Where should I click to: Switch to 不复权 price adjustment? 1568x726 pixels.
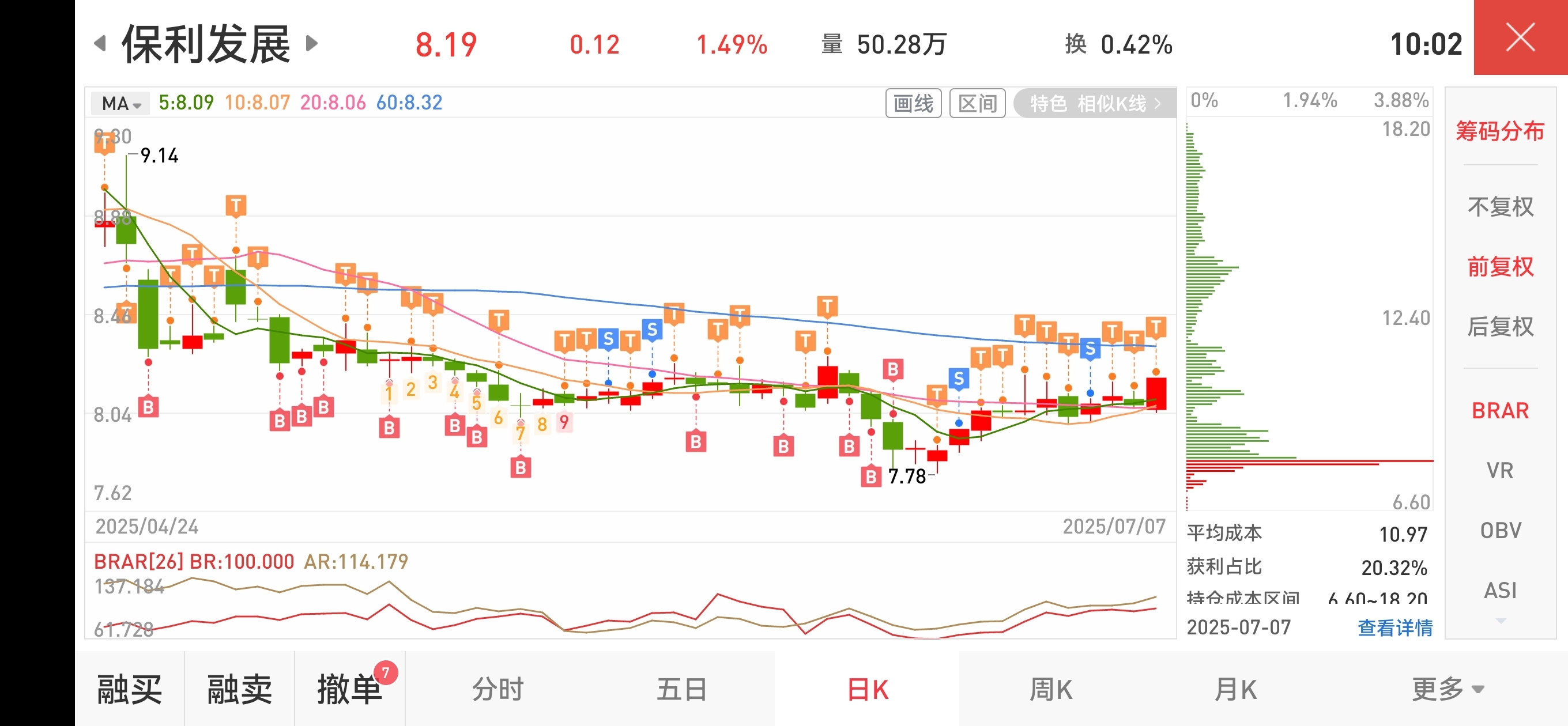(1500, 207)
